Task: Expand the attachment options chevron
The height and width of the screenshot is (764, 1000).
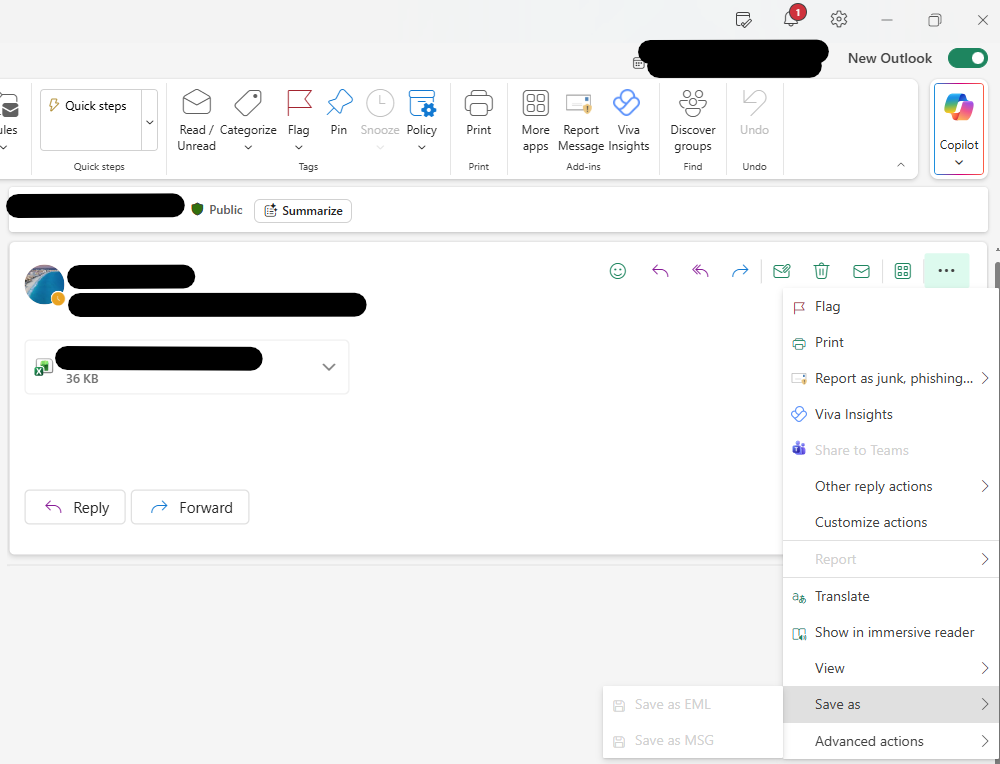Action: click(x=328, y=367)
